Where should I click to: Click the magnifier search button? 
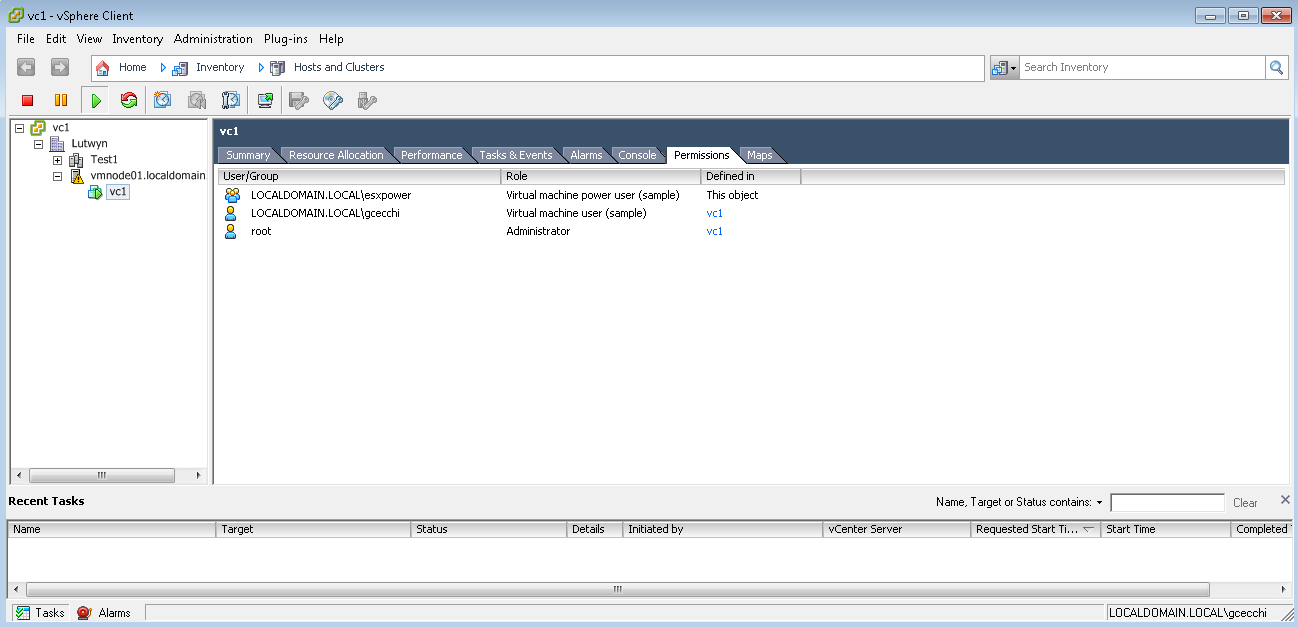click(x=1276, y=67)
